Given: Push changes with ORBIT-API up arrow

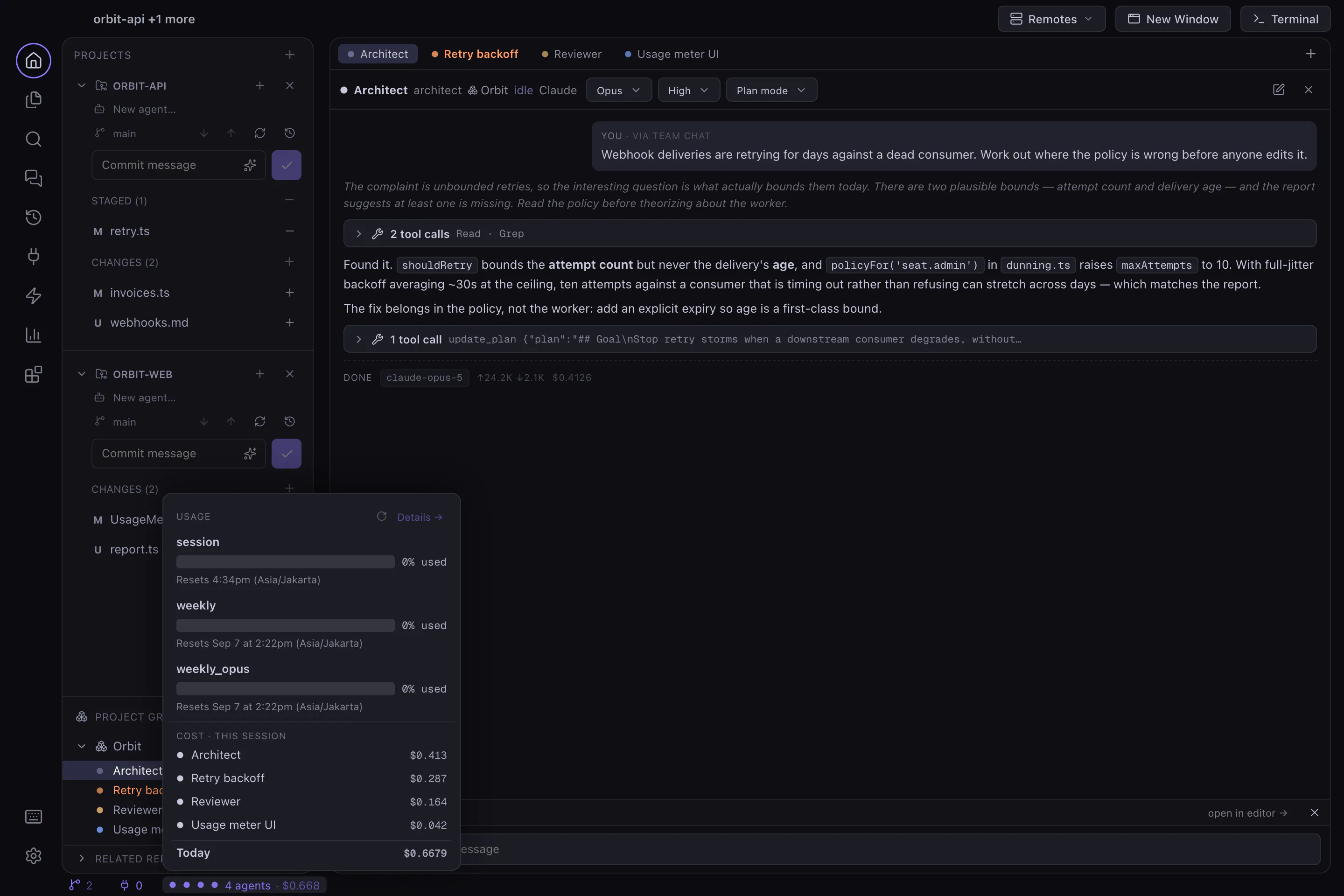Looking at the screenshot, I should (x=231, y=133).
